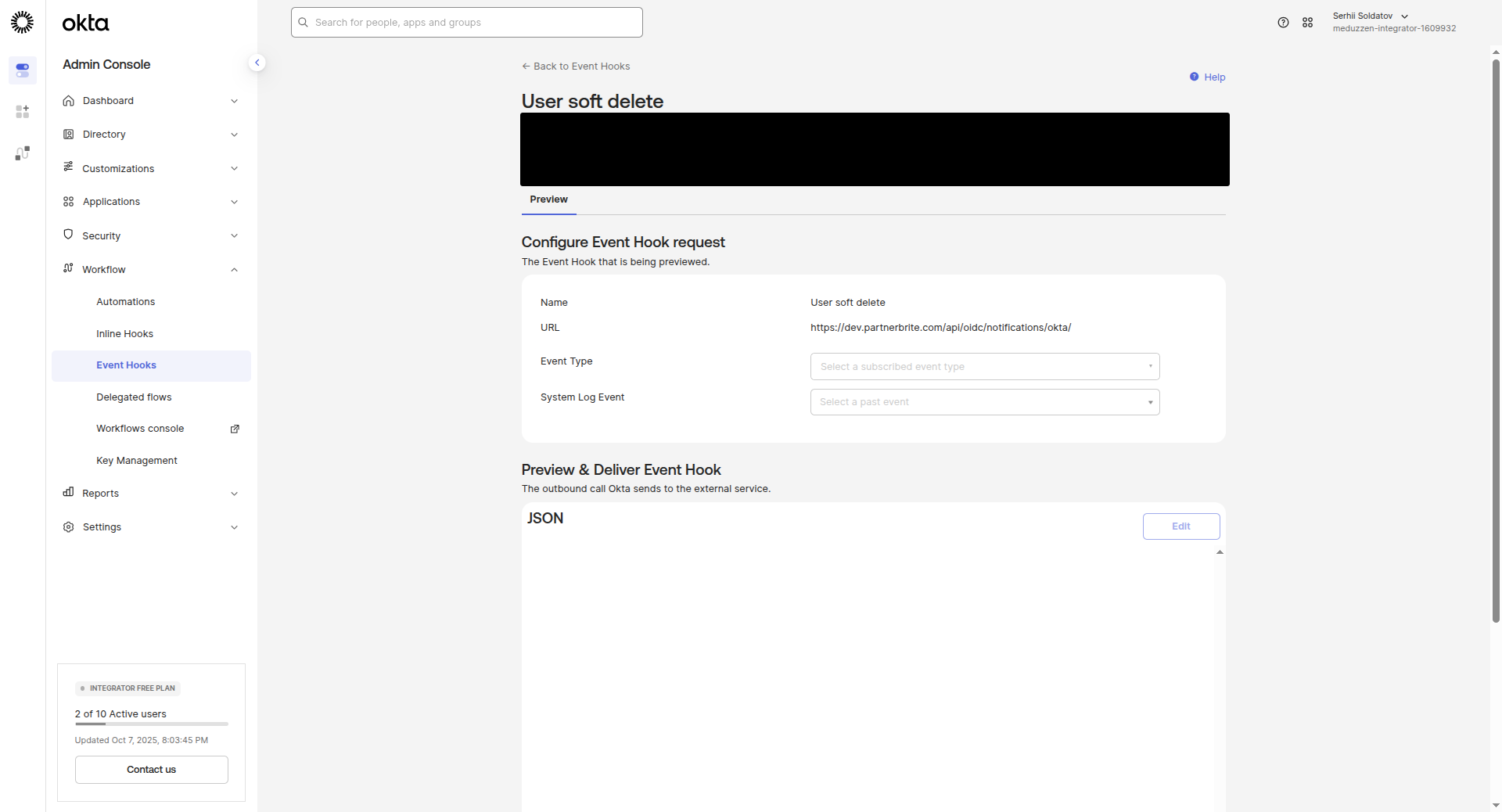Image resolution: width=1502 pixels, height=812 pixels.
Task: Open the Event Type dropdown
Action: [985, 367]
